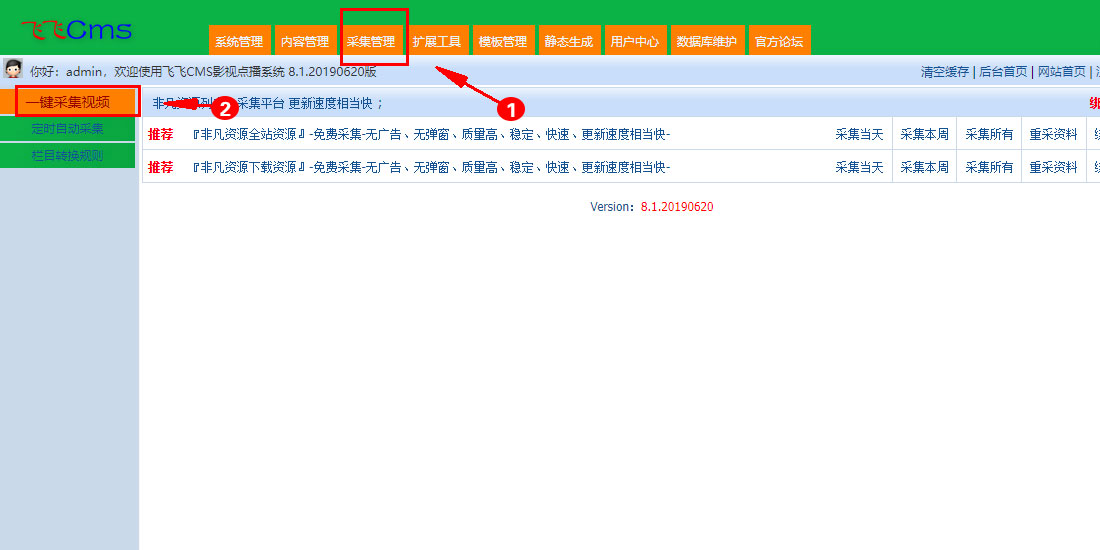Screen dimensions: 1100x550
Task: Visit the 官方论坛 tab
Action: [x=779, y=41]
